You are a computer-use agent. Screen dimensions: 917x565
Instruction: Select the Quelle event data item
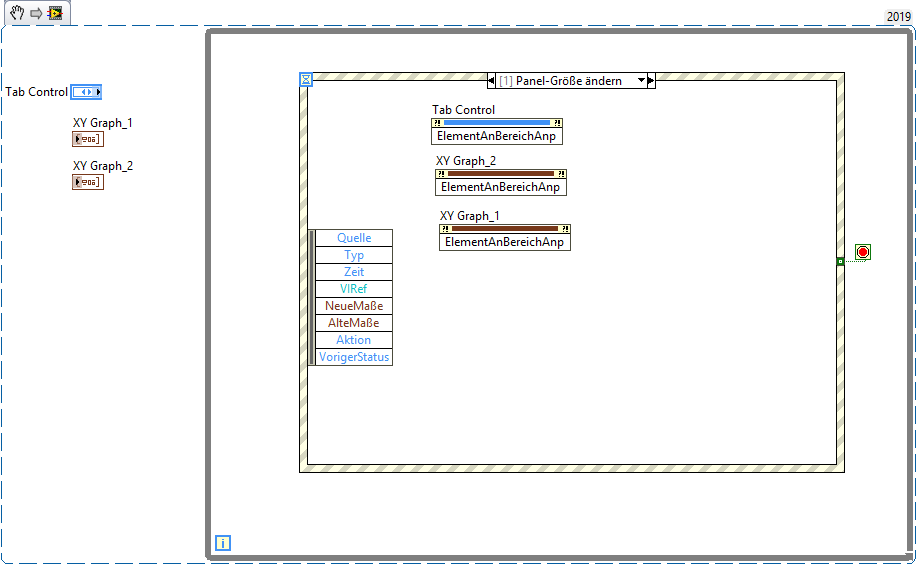[354, 238]
